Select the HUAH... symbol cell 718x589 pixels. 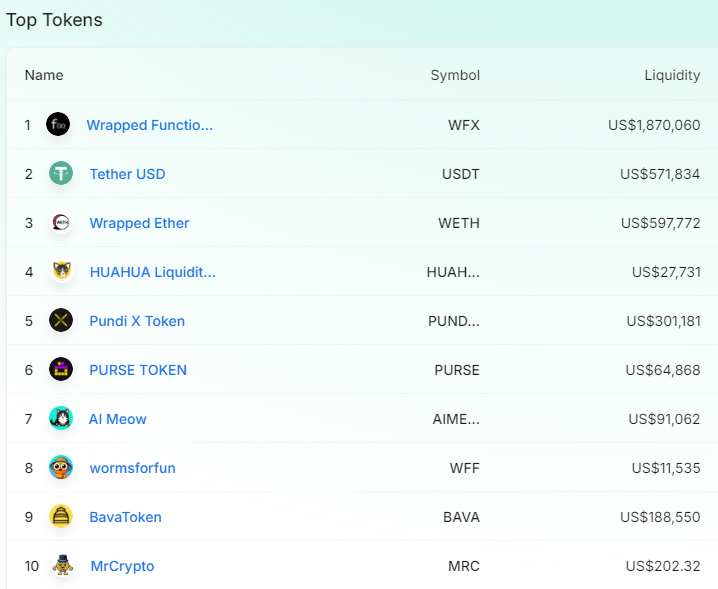453,272
